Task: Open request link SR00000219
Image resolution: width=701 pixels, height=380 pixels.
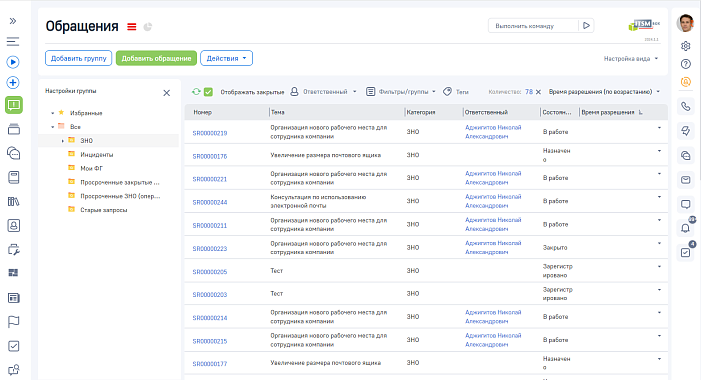Action: [210, 133]
